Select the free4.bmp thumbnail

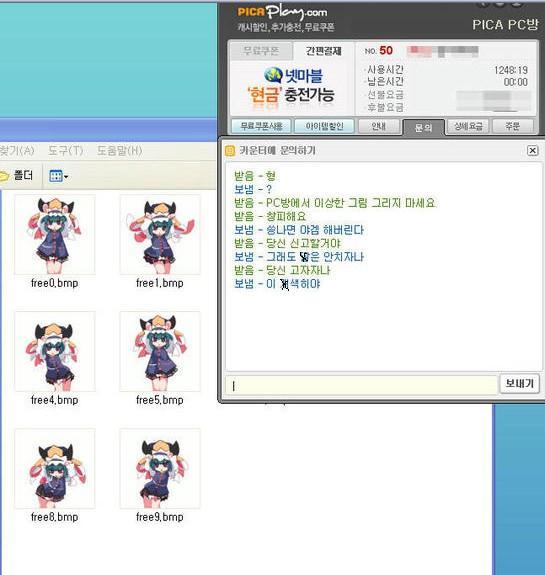click(x=55, y=351)
